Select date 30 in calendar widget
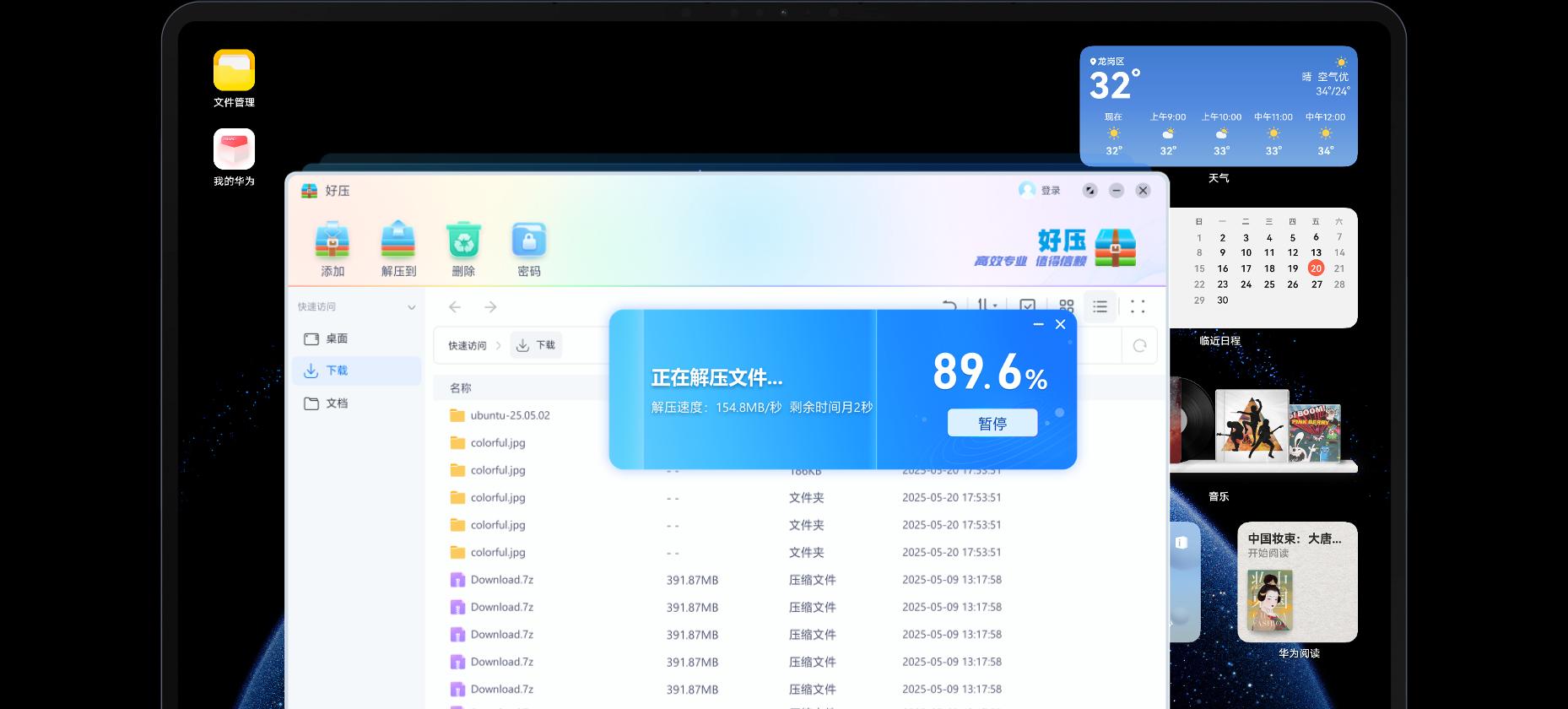1568x709 pixels. [1223, 300]
